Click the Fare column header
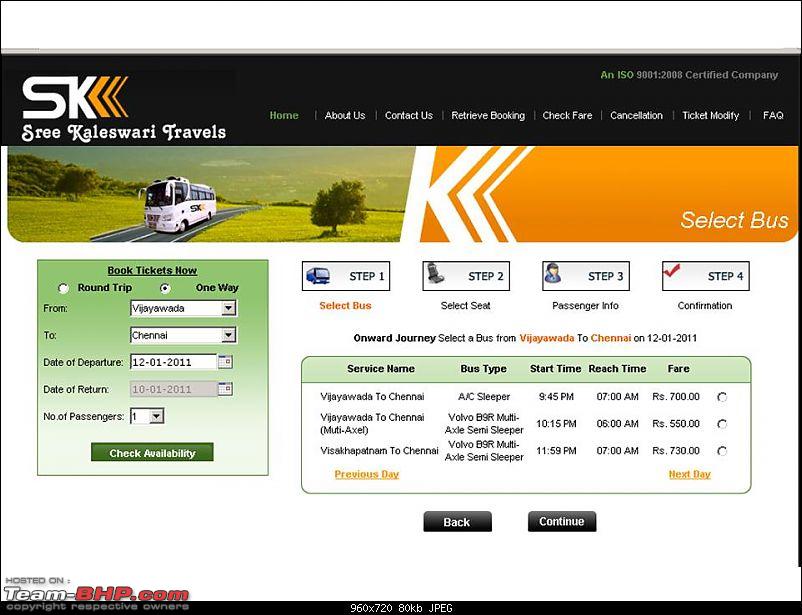This screenshot has width=802, height=615. point(678,369)
